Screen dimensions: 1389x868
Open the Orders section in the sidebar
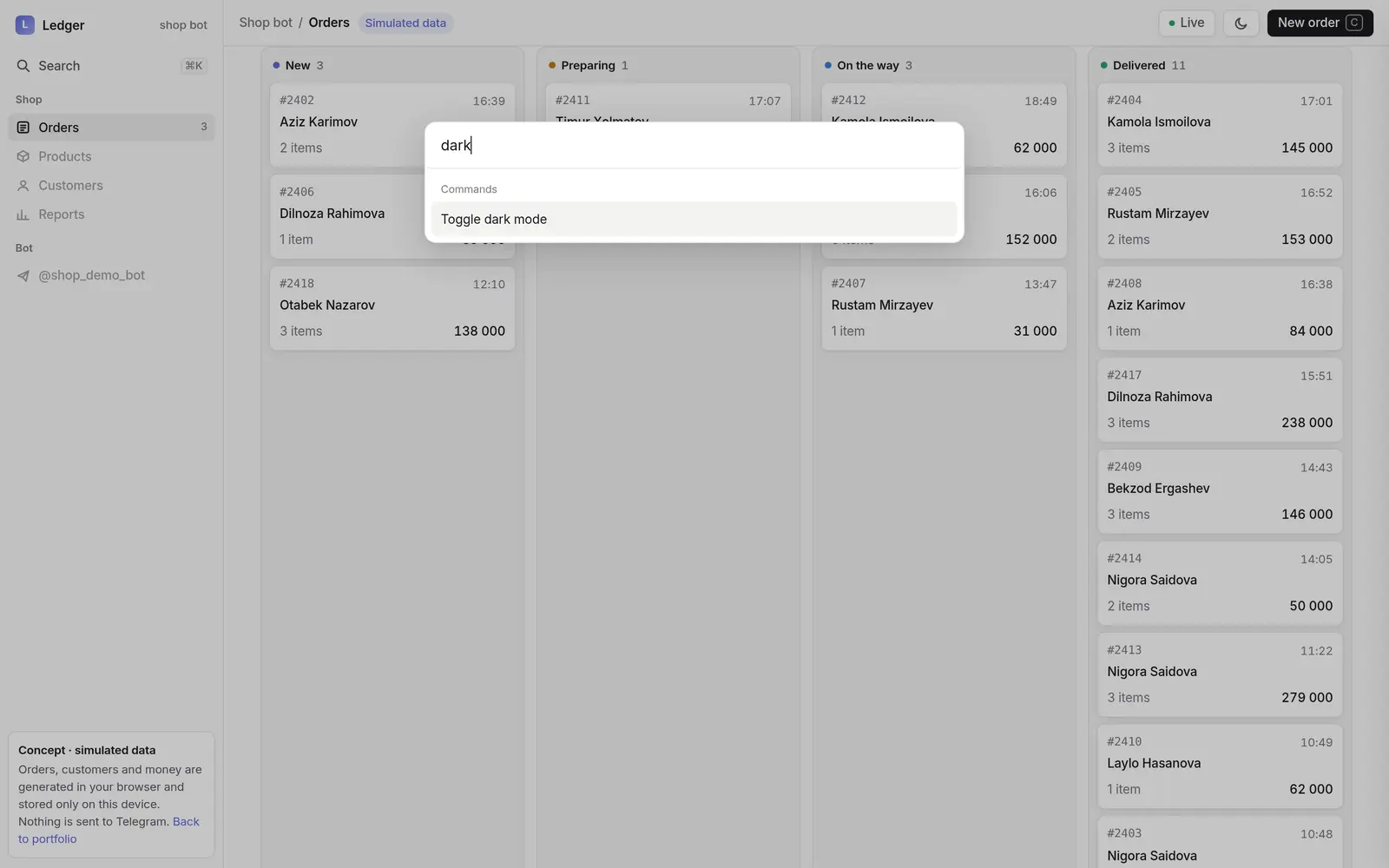(111, 128)
